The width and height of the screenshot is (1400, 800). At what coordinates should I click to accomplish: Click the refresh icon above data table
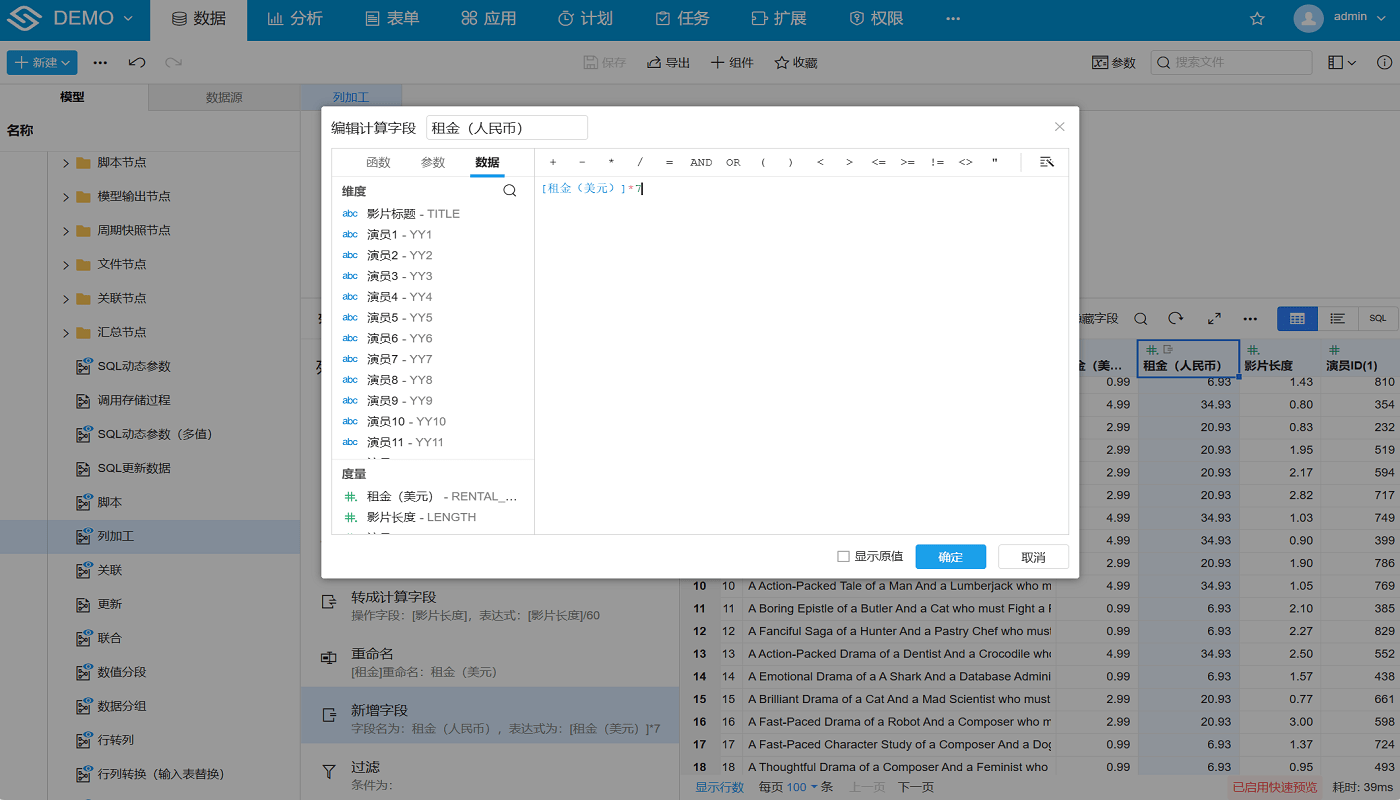click(1176, 318)
